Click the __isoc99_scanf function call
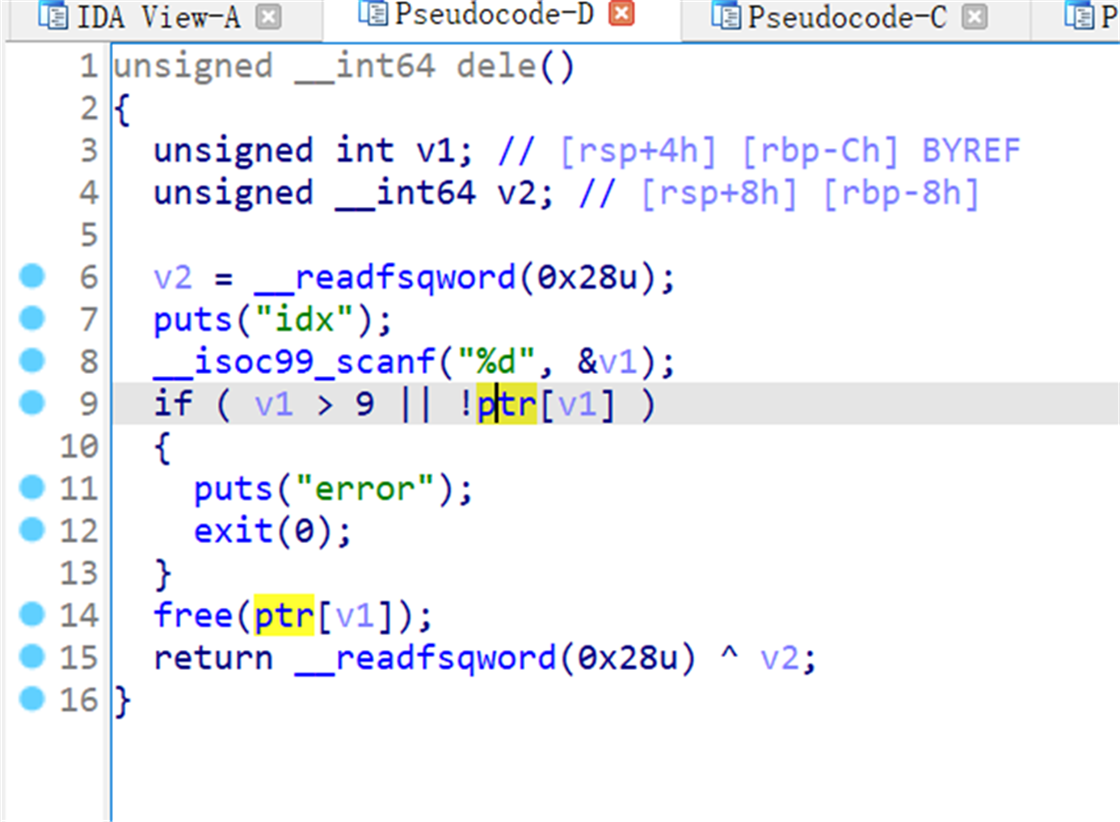Screen dimensions: 1120x822 pos(265,361)
